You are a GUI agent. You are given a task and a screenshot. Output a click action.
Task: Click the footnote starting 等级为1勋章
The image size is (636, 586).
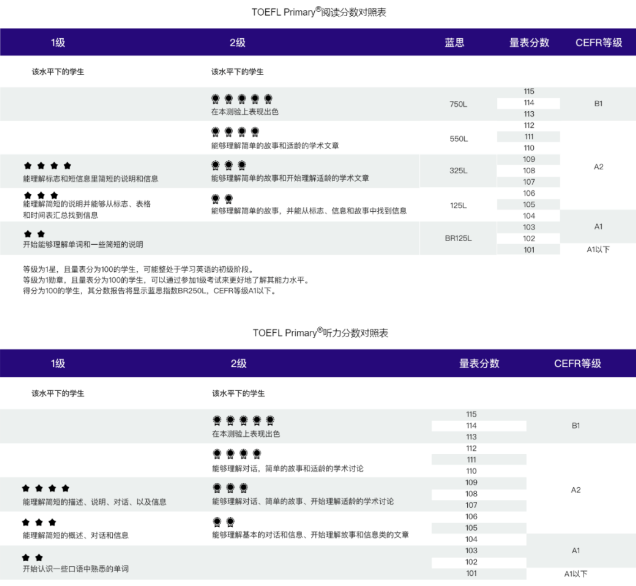[167, 280]
